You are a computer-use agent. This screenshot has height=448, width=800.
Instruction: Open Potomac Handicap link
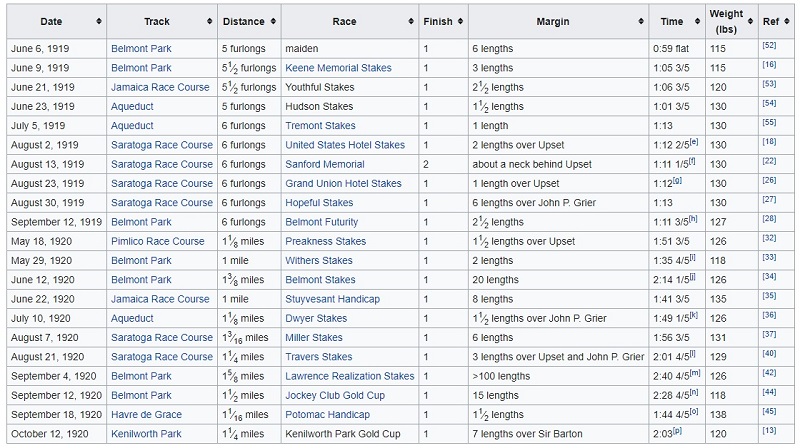point(328,415)
